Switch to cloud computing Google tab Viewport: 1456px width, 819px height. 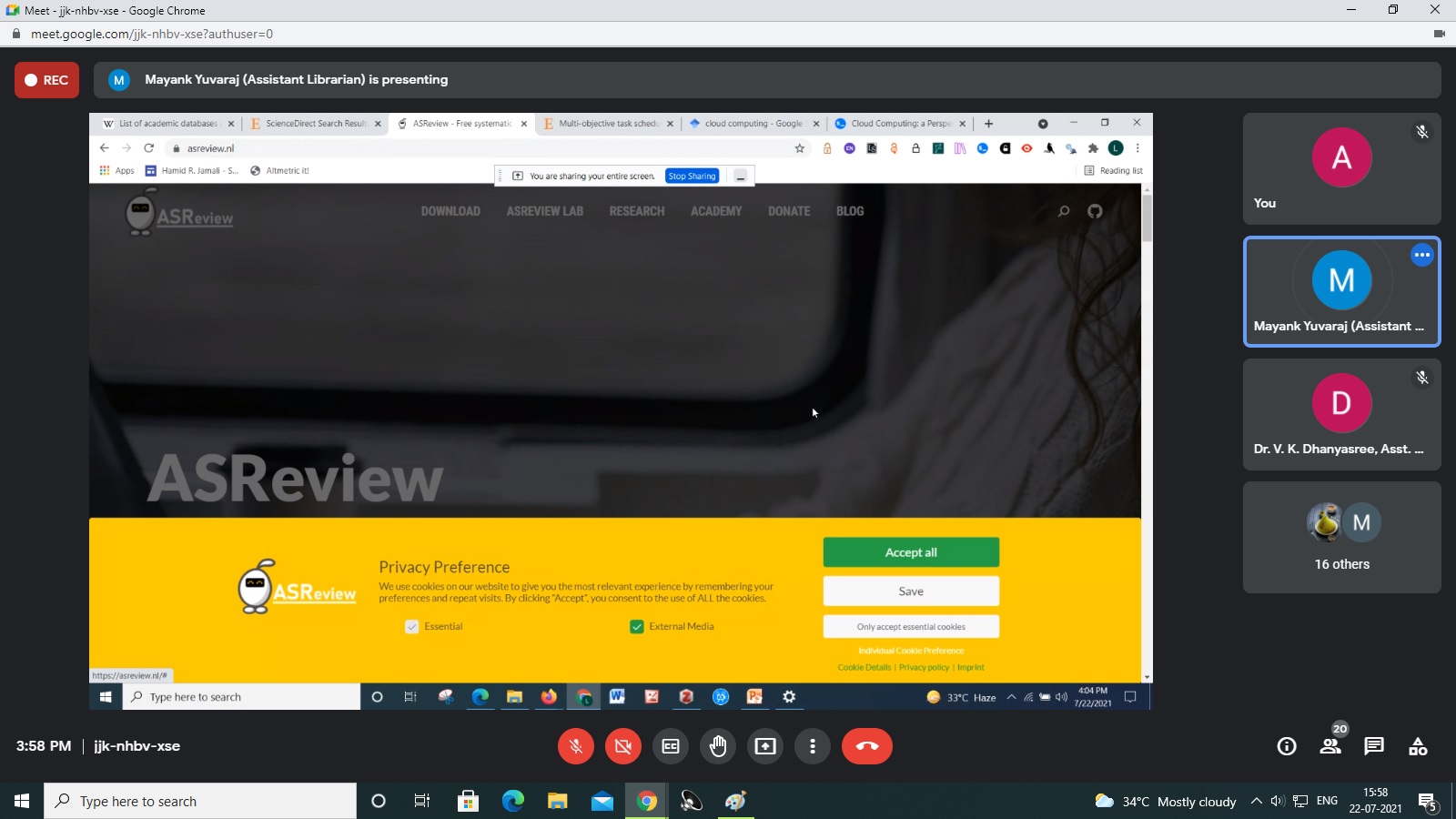click(x=753, y=124)
